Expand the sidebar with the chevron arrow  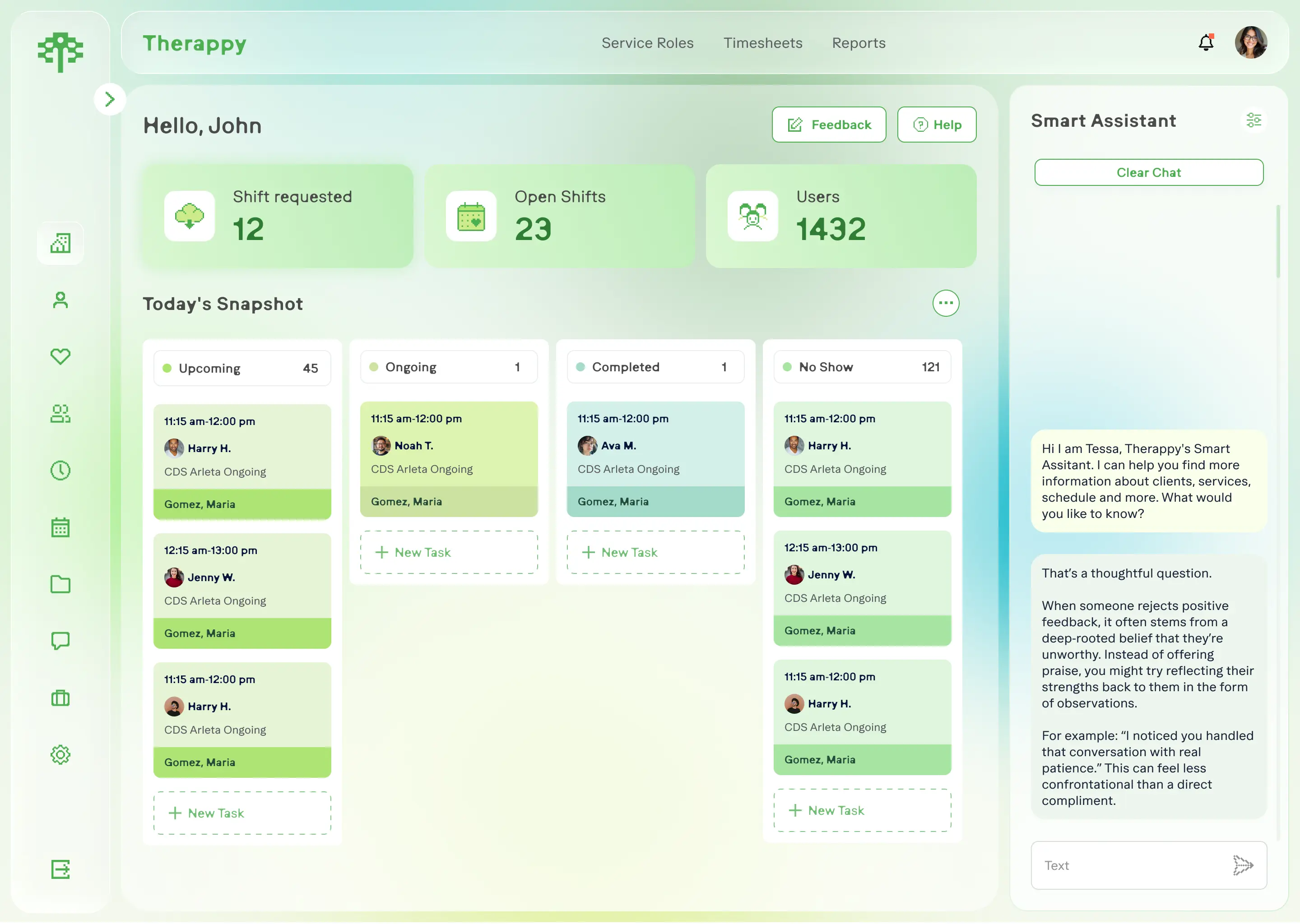pyautogui.click(x=110, y=99)
